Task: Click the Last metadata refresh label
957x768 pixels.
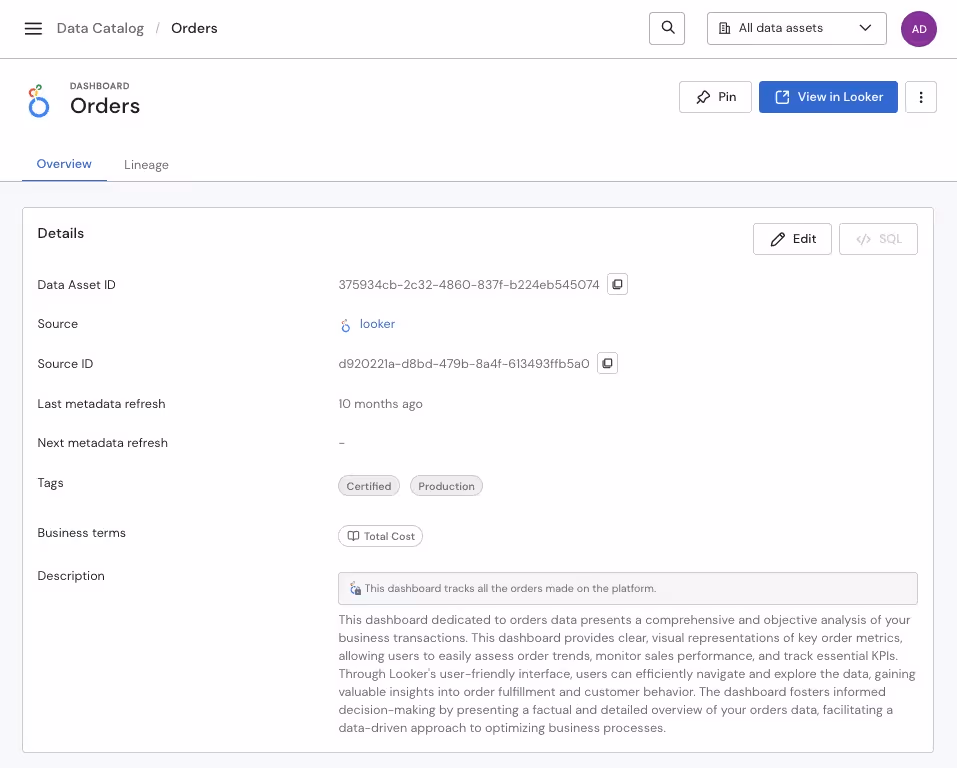Action: point(101,404)
